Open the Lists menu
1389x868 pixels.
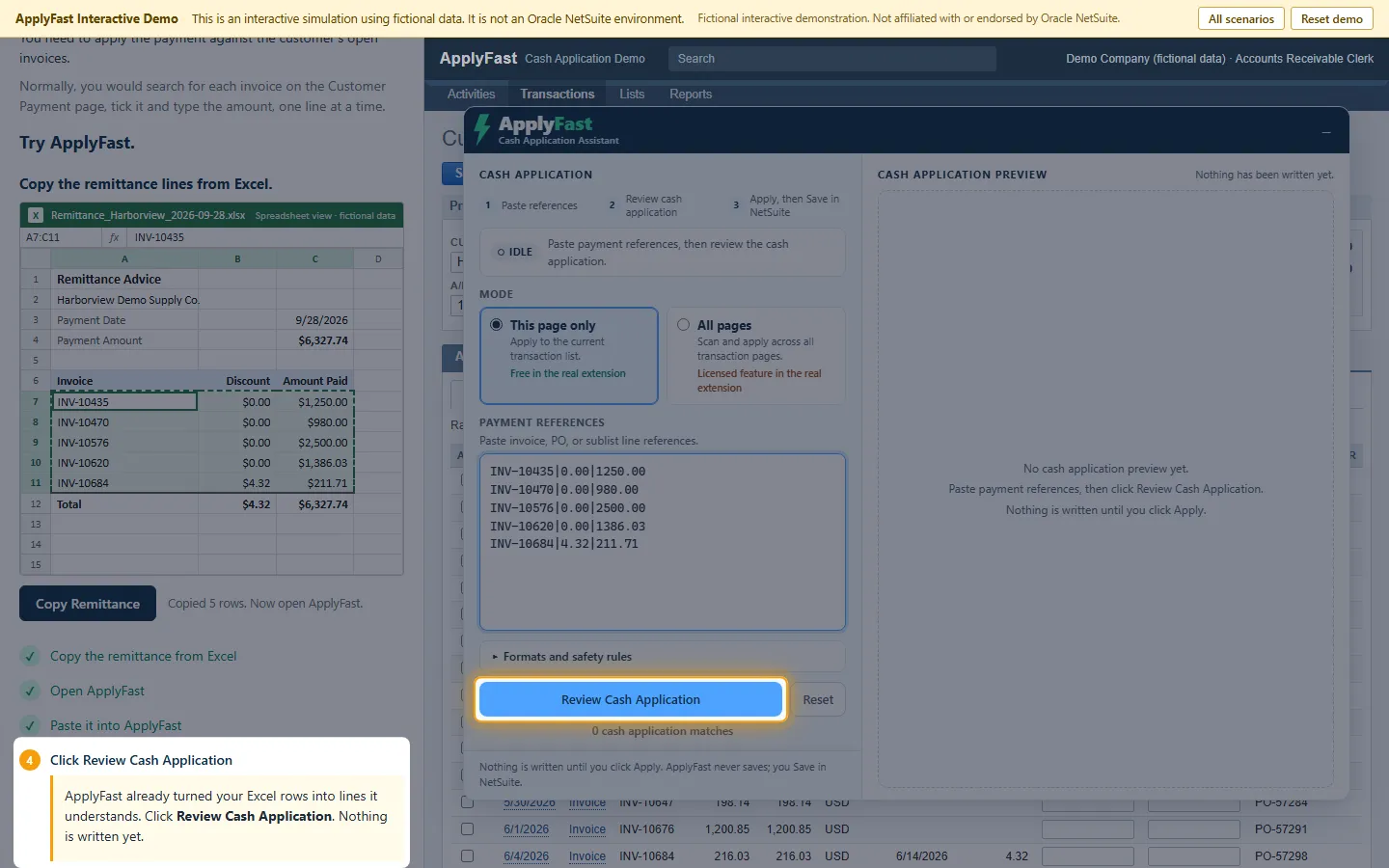point(632,94)
